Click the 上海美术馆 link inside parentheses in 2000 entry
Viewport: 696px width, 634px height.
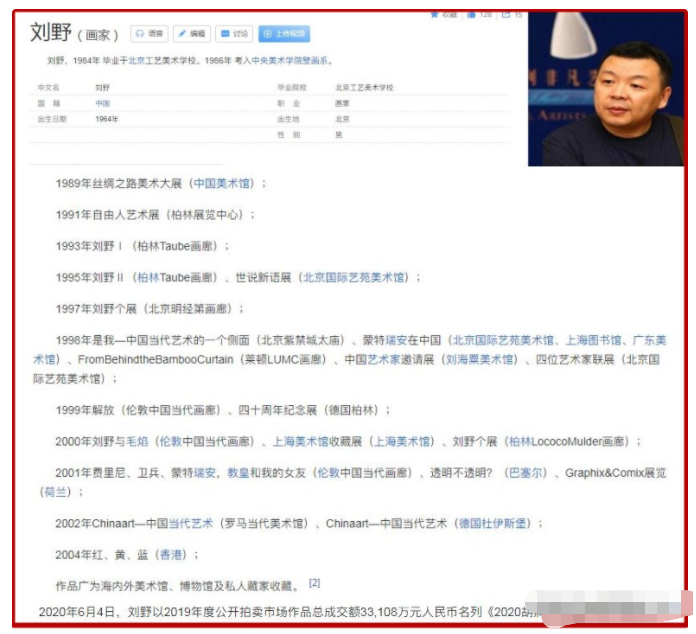pyautogui.click(x=402, y=442)
